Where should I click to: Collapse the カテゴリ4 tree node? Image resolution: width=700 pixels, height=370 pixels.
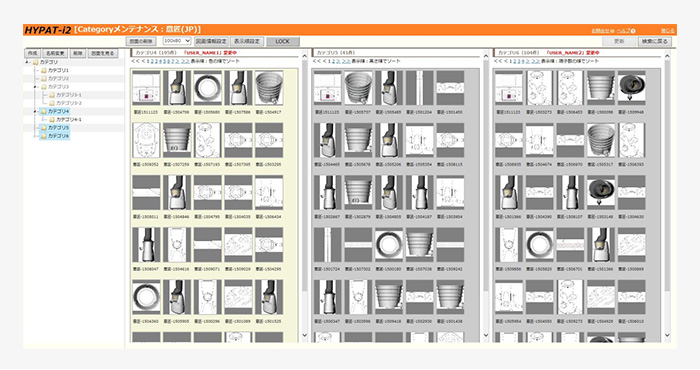point(36,111)
